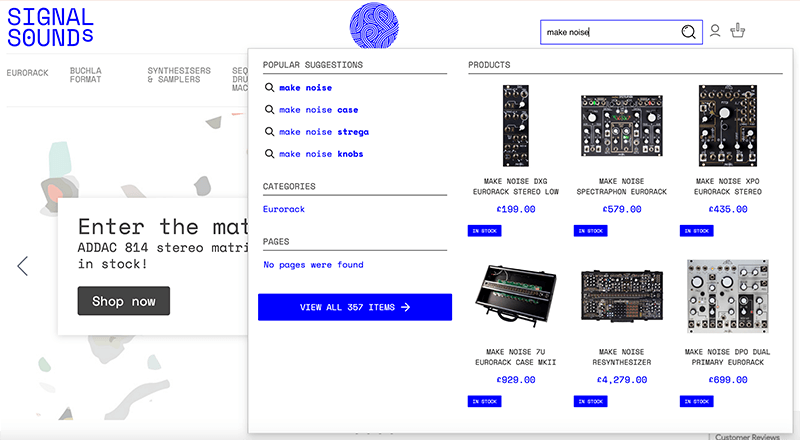Open the Buchla Format menu item
This screenshot has height=440, width=800.
point(86,75)
